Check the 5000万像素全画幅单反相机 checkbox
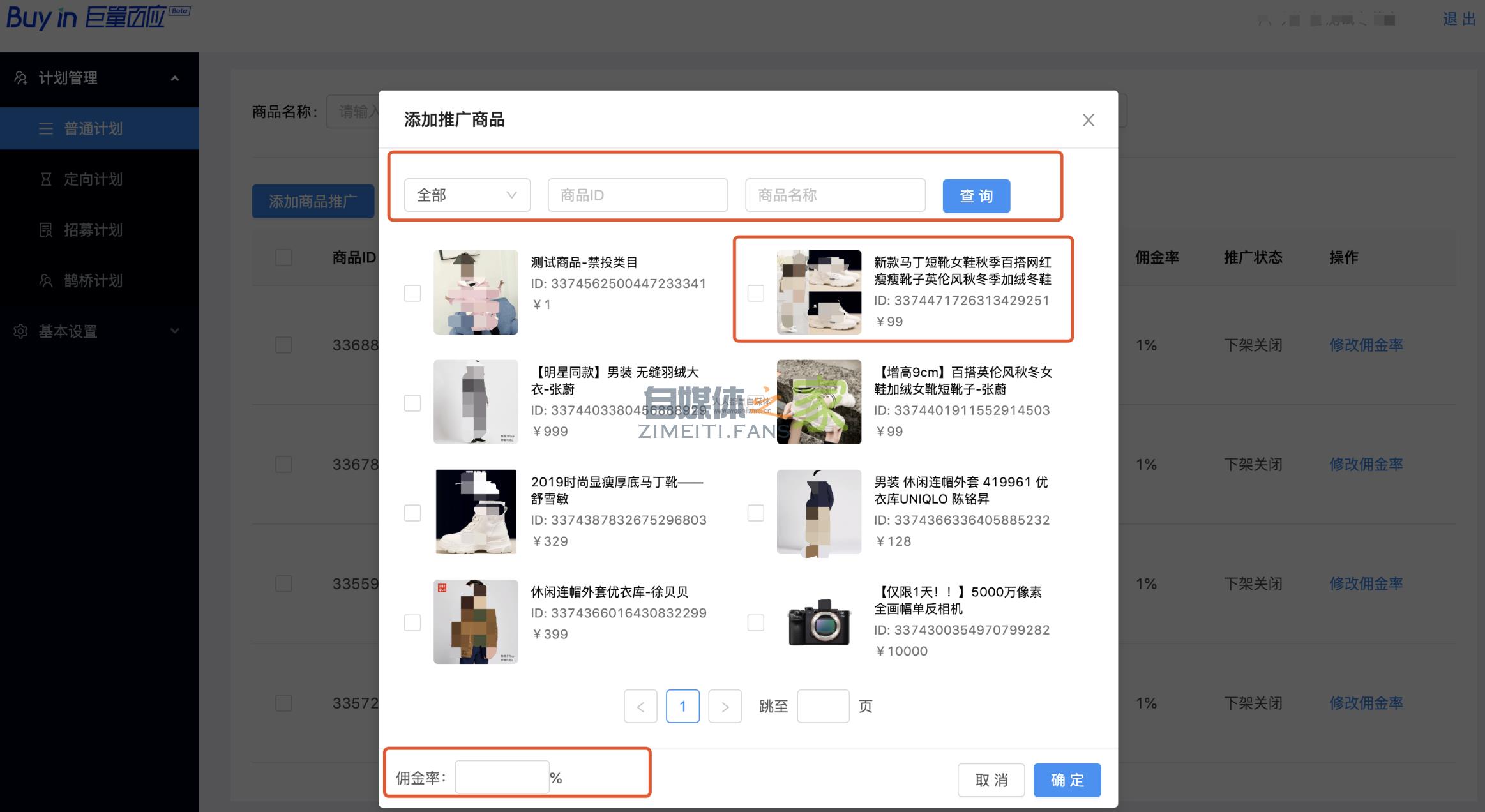The height and width of the screenshot is (812, 1485). 756,622
